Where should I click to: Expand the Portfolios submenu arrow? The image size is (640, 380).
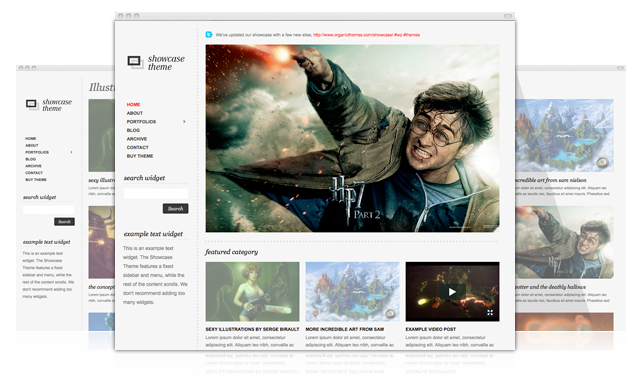(x=184, y=122)
